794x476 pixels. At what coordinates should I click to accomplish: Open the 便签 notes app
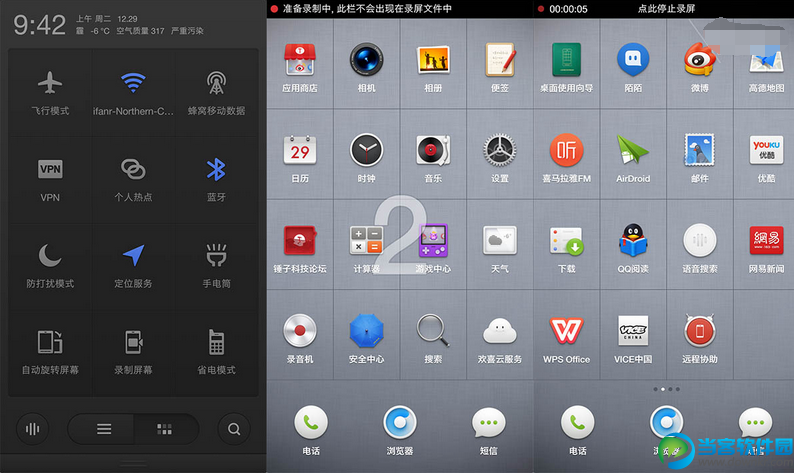pyautogui.click(x=500, y=60)
